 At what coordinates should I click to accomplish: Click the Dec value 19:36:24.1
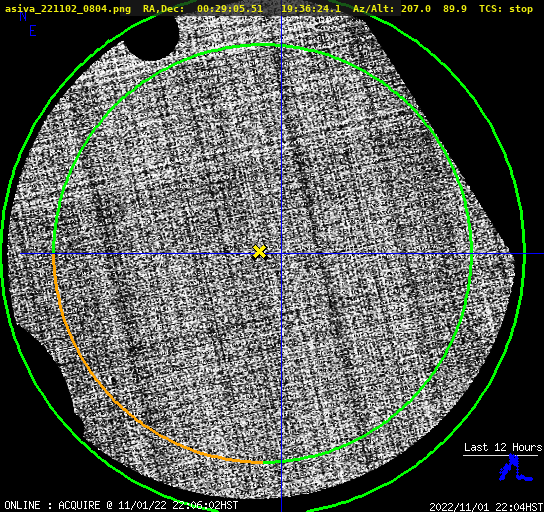(311, 9)
